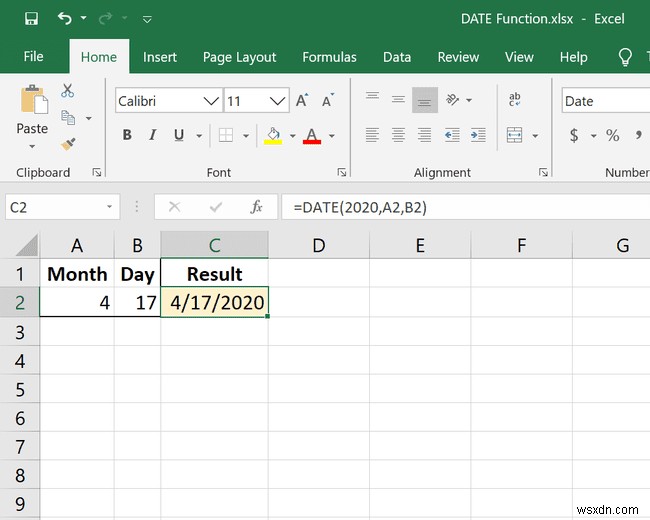
Task: Toggle Underline formatting
Action: click(x=179, y=135)
